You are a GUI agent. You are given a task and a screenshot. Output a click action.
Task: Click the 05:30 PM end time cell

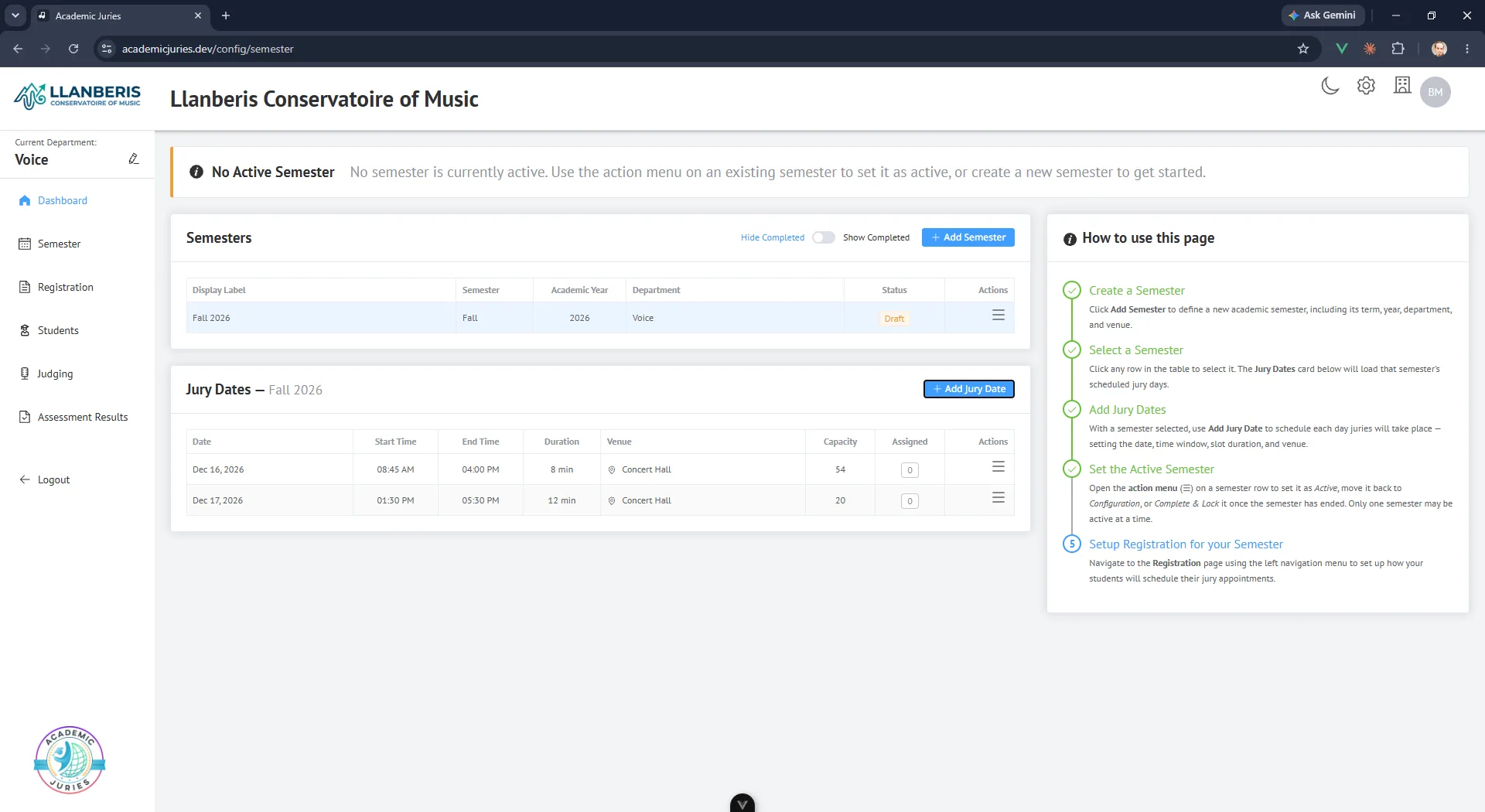point(480,500)
